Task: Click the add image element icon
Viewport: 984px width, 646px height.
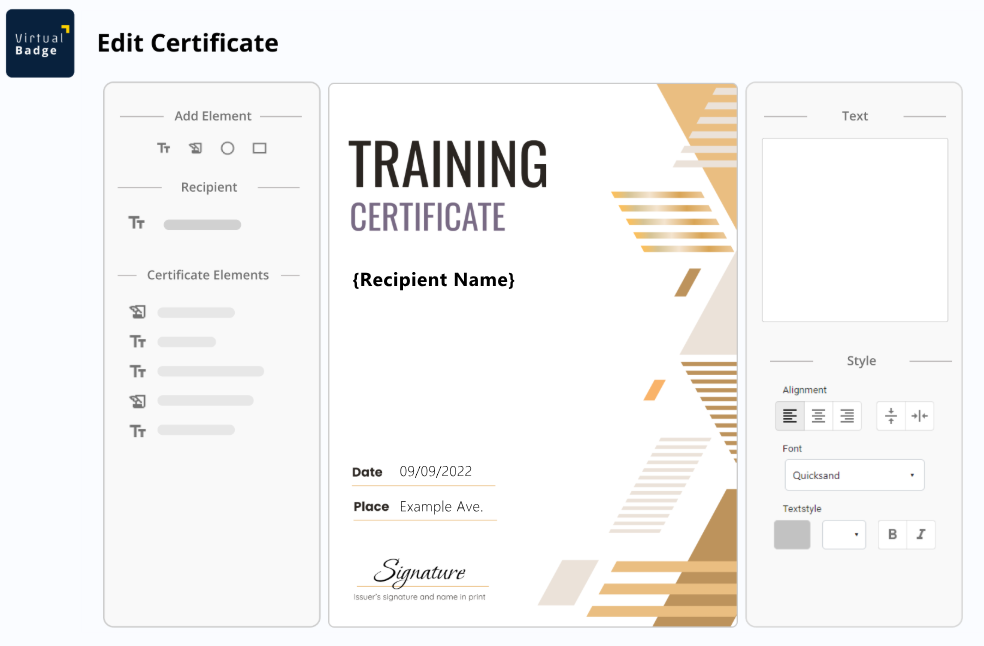Action: coord(195,148)
